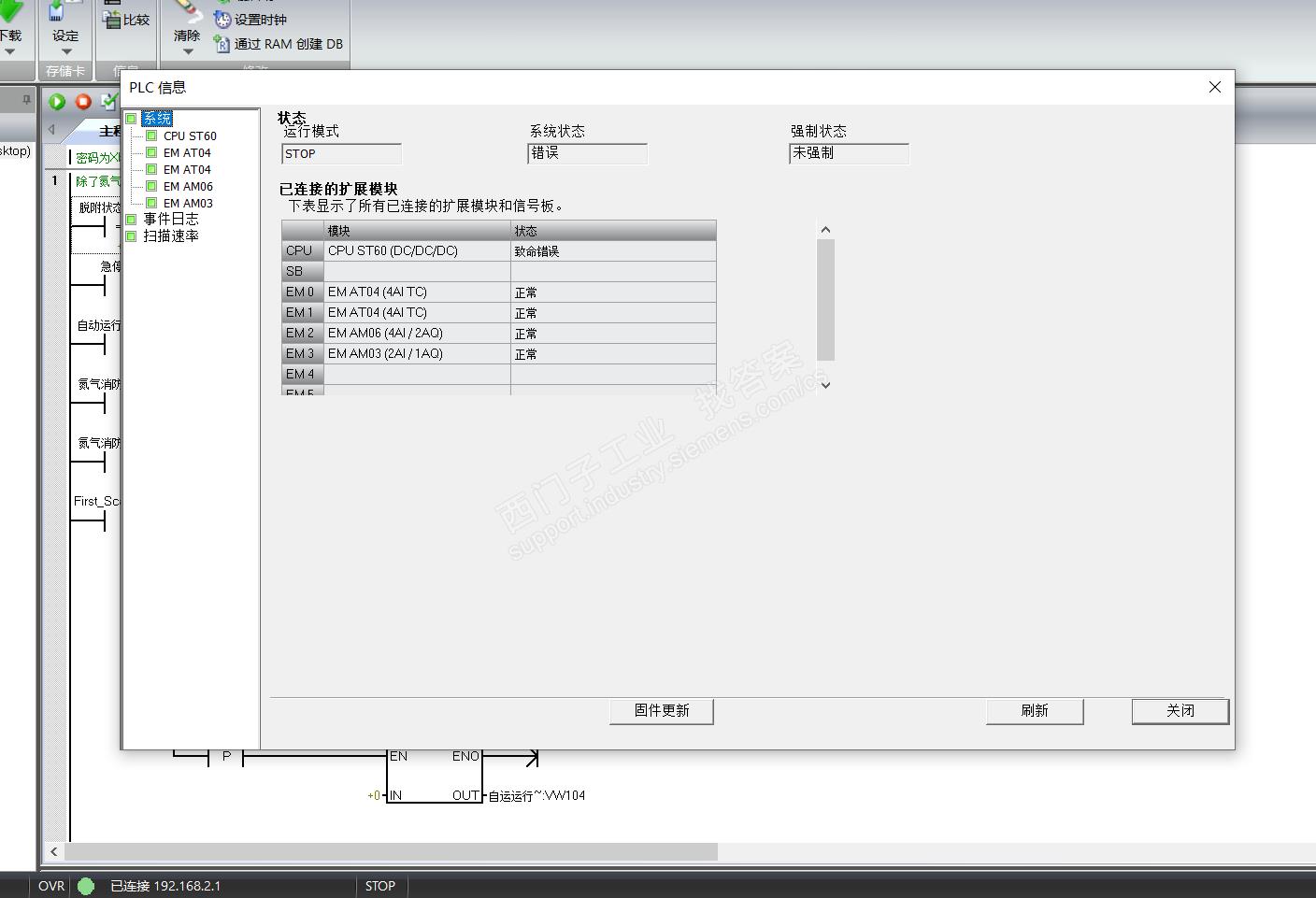Select the SB row header in the module table

303,272
